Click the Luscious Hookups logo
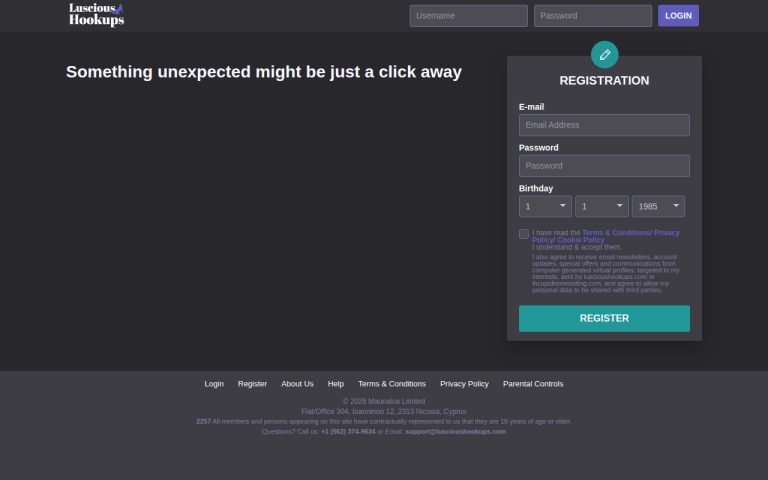The image size is (768, 480). 96,15
